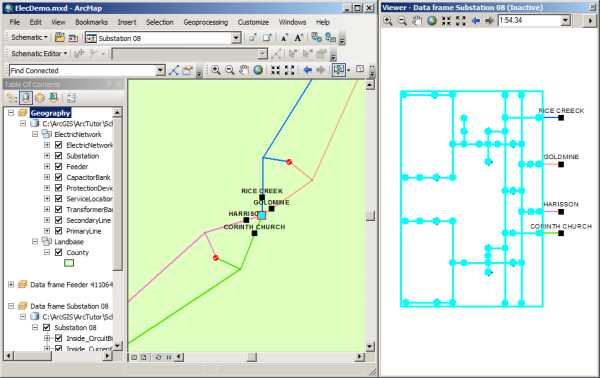600x378 pixels.
Task: Open the Customize menu
Action: point(253,22)
